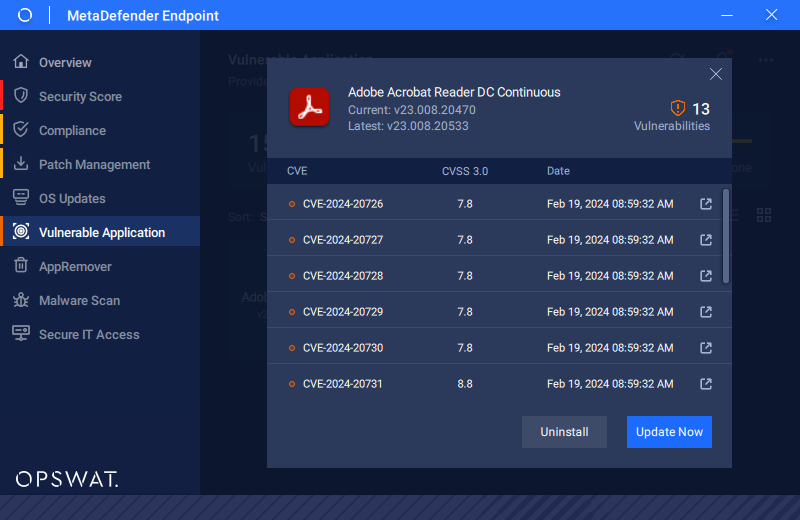Select the Vulnerable Application sidebar item
Viewport: 800px width, 520px height.
tap(100, 232)
